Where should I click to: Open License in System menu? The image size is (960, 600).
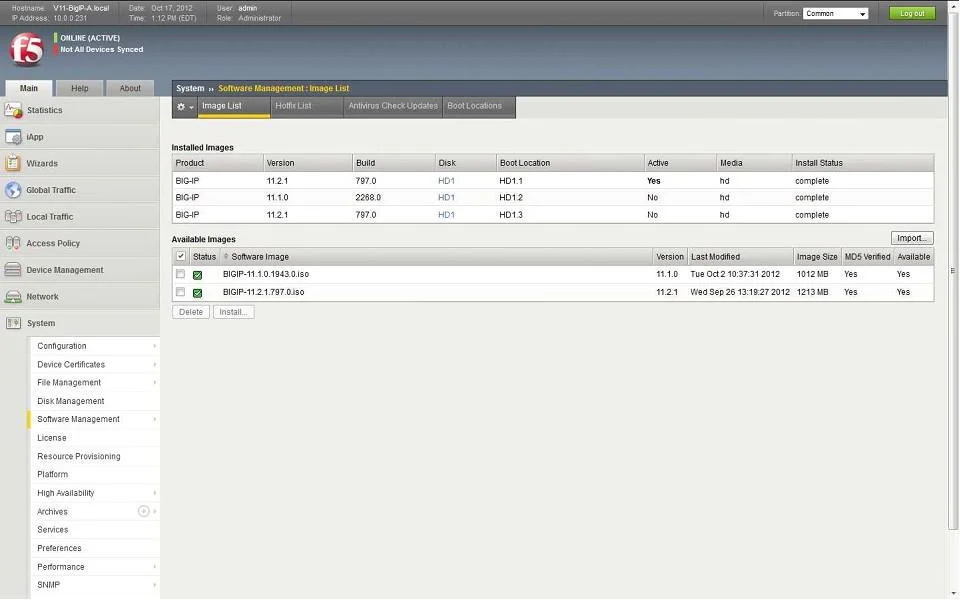pos(51,438)
